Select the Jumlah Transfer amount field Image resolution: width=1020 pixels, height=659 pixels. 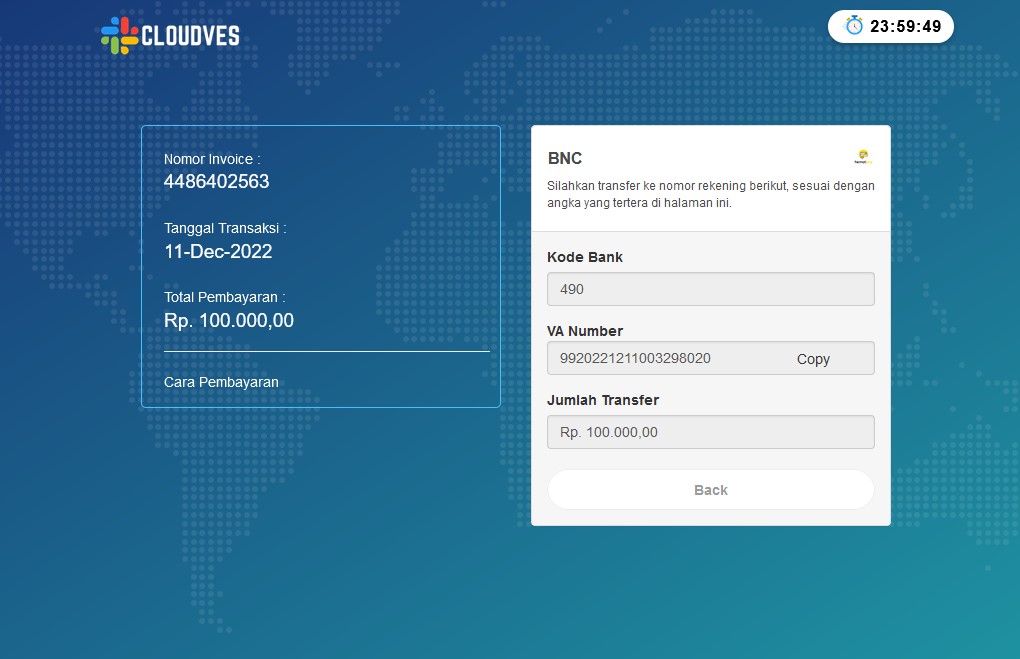[x=710, y=432]
